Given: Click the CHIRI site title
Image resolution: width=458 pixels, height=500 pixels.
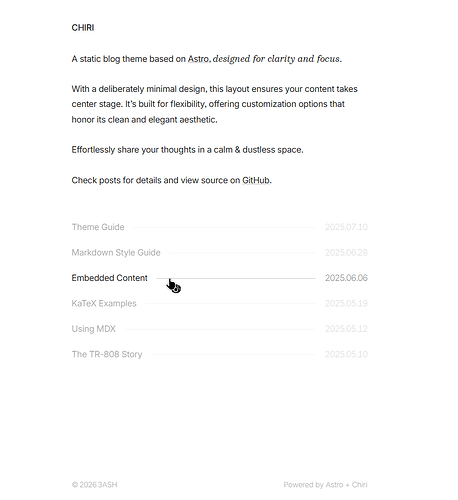Looking at the screenshot, I should [x=83, y=28].
